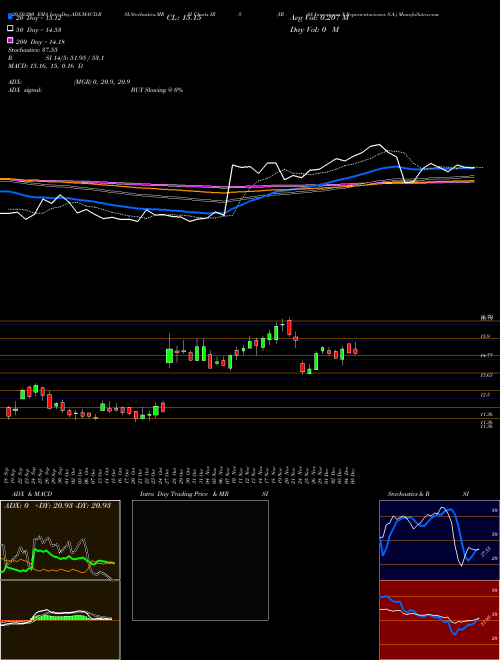Click the 'ADX & MACD' panel title

[x=32, y=494]
